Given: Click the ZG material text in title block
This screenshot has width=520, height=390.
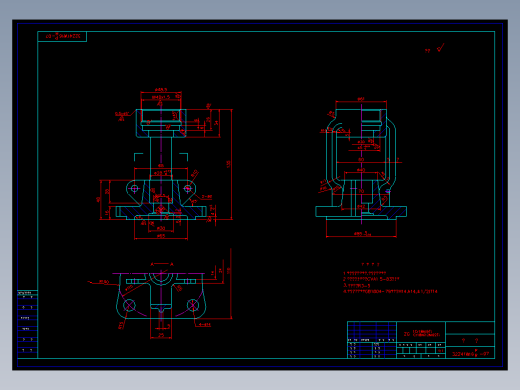Looking at the screenshot, I should tap(422, 333).
